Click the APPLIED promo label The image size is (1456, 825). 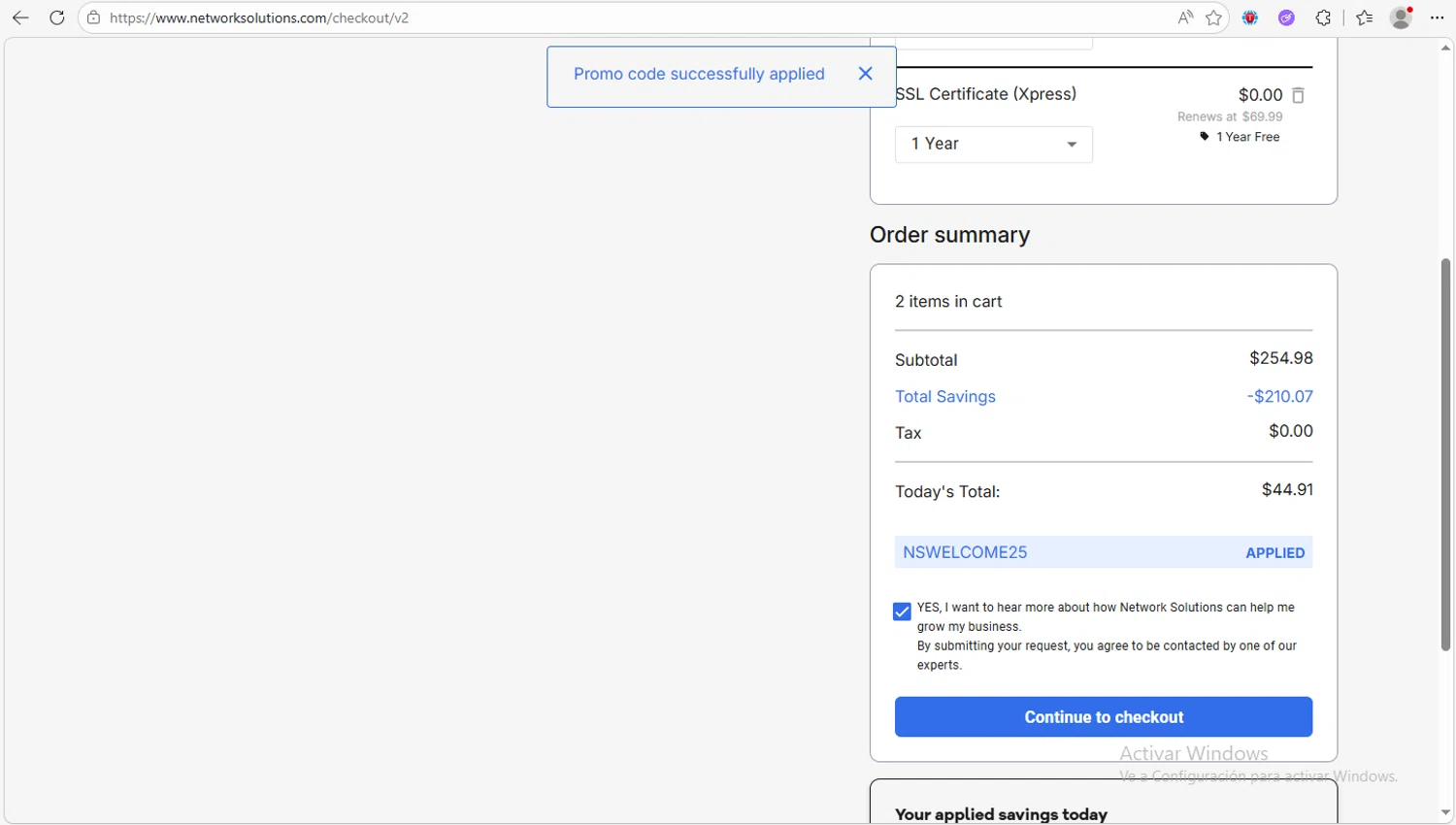[x=1274, y=553]
